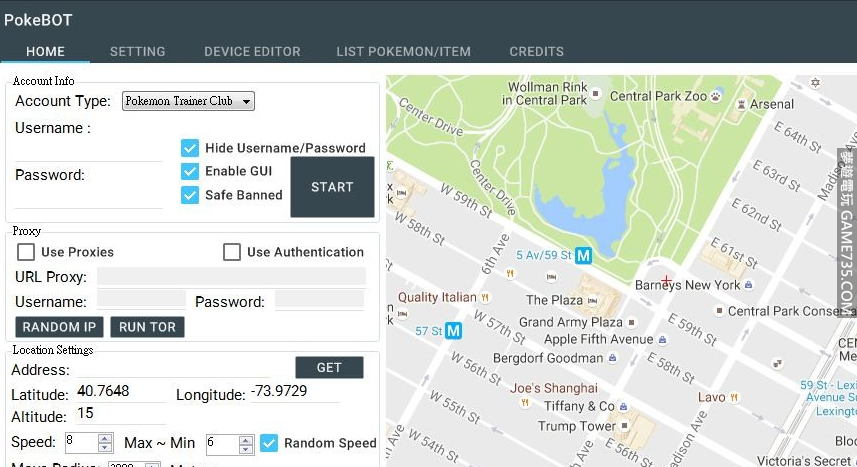Screen dimensions: 857x467
Task: Click the GET address button
Action: tap(329, 367)
